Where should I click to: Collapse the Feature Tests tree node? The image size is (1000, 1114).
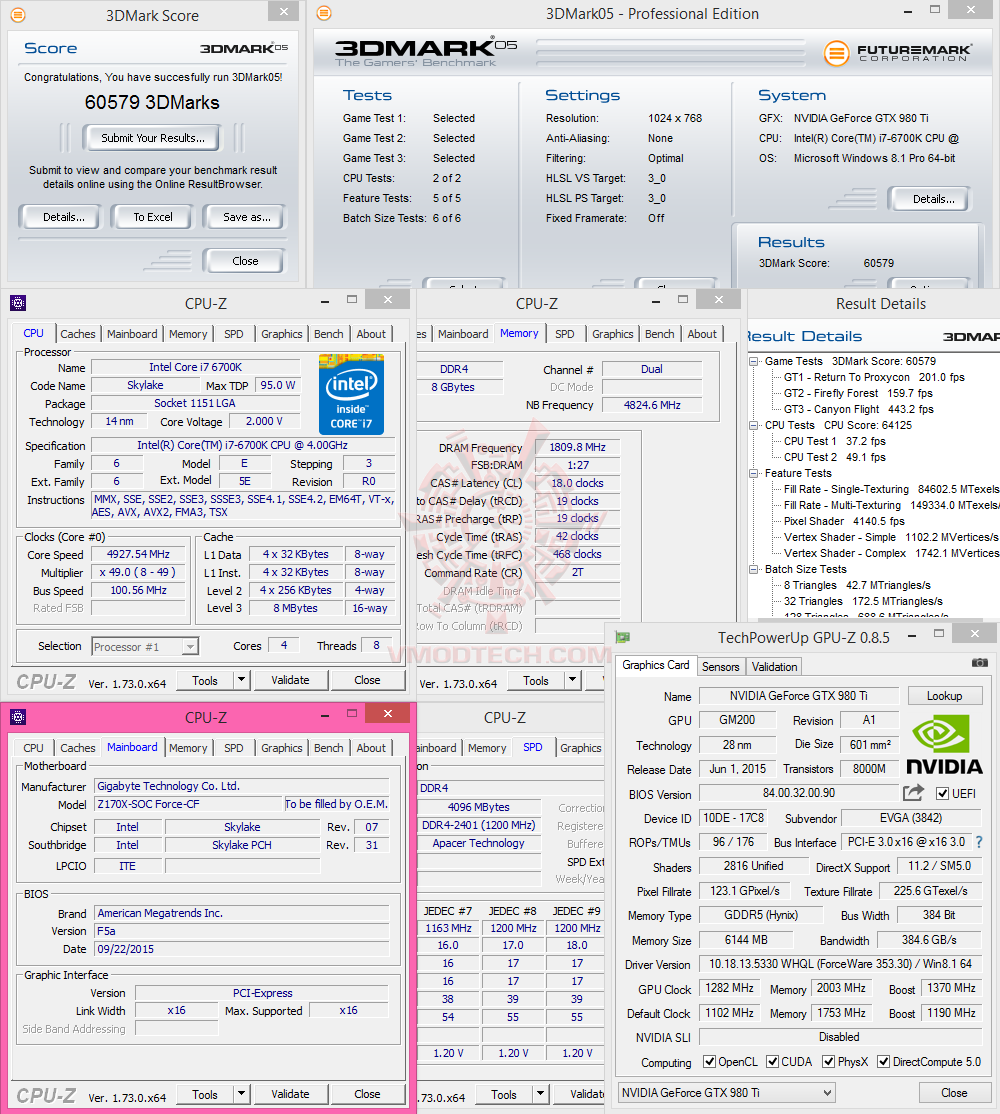(754, 473)
